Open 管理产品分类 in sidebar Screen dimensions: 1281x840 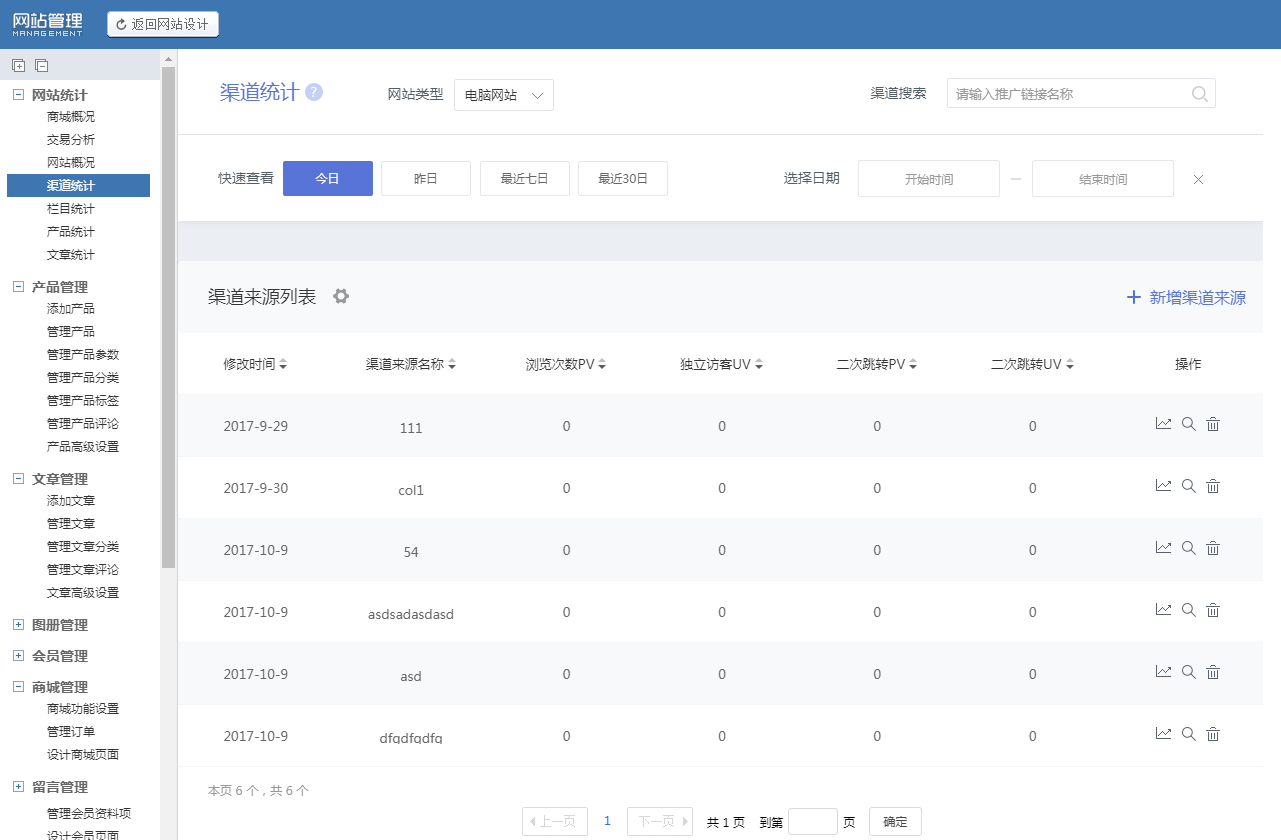tap(83, 378)
